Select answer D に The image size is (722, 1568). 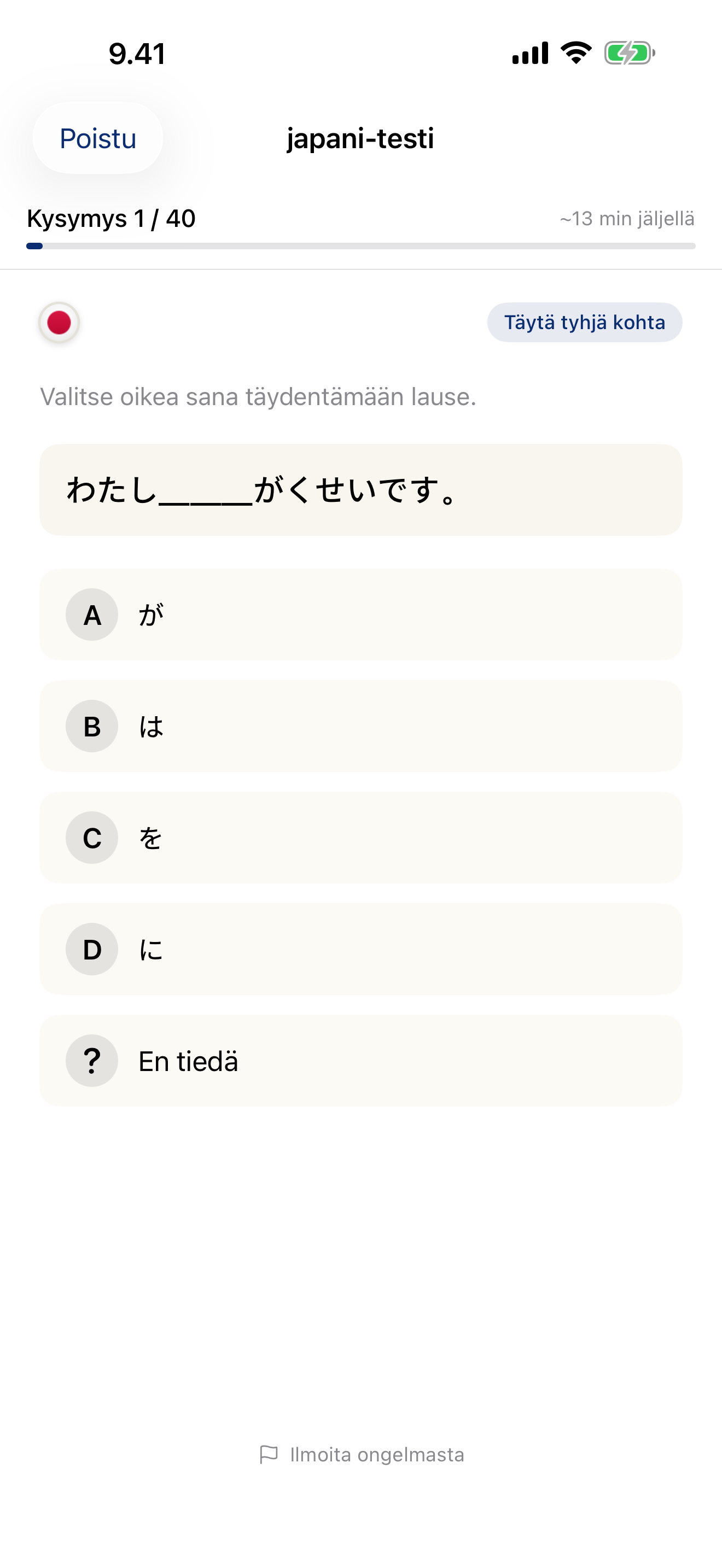(x=360, y=949)
